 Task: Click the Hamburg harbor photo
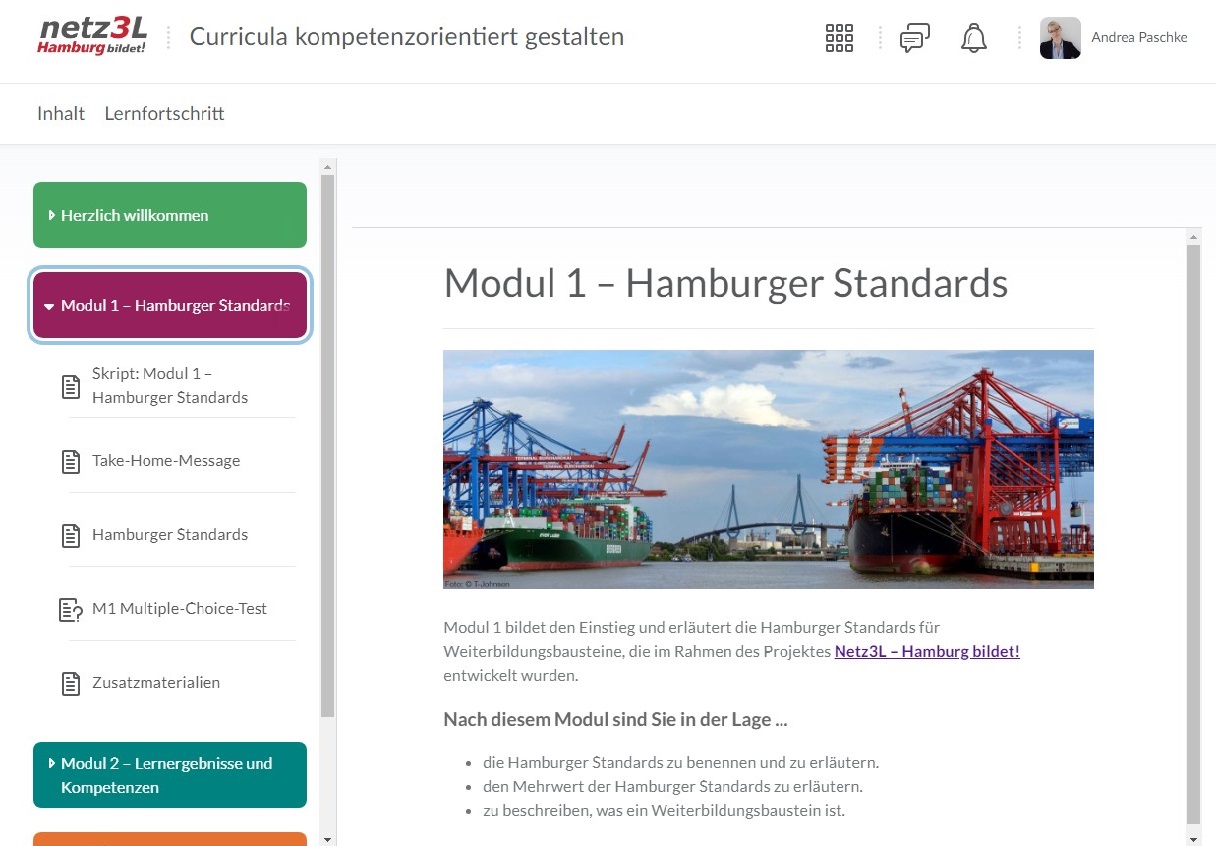(x=768, y=469)
